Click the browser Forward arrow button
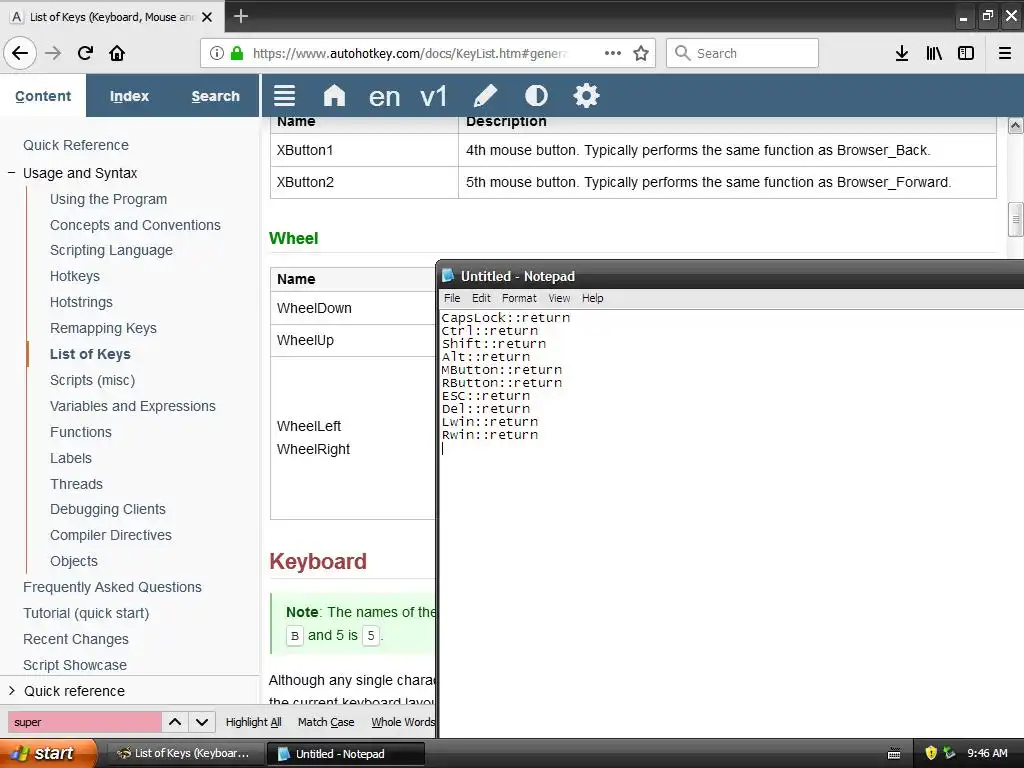This screenshot has height=768, width=1024. (x=53, y=53)
